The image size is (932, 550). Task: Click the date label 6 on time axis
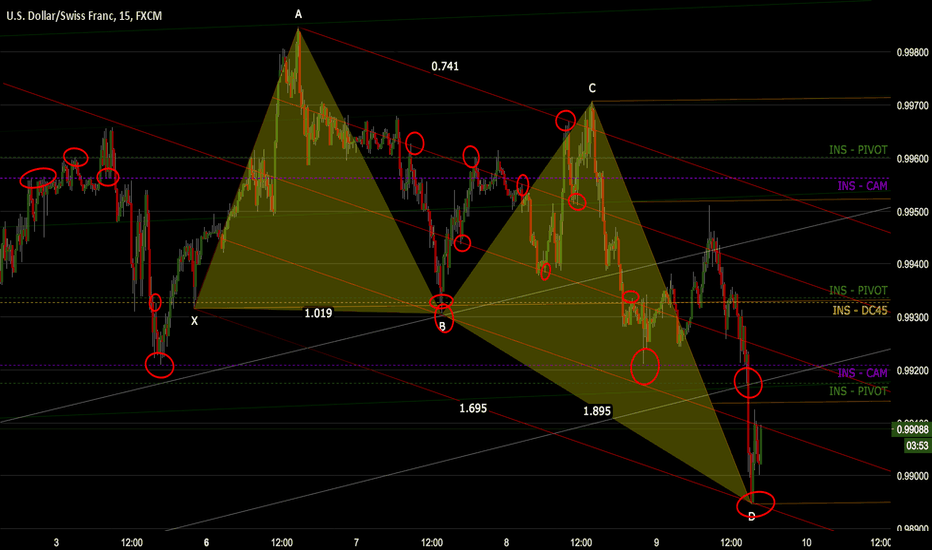(x=206, y=542)
